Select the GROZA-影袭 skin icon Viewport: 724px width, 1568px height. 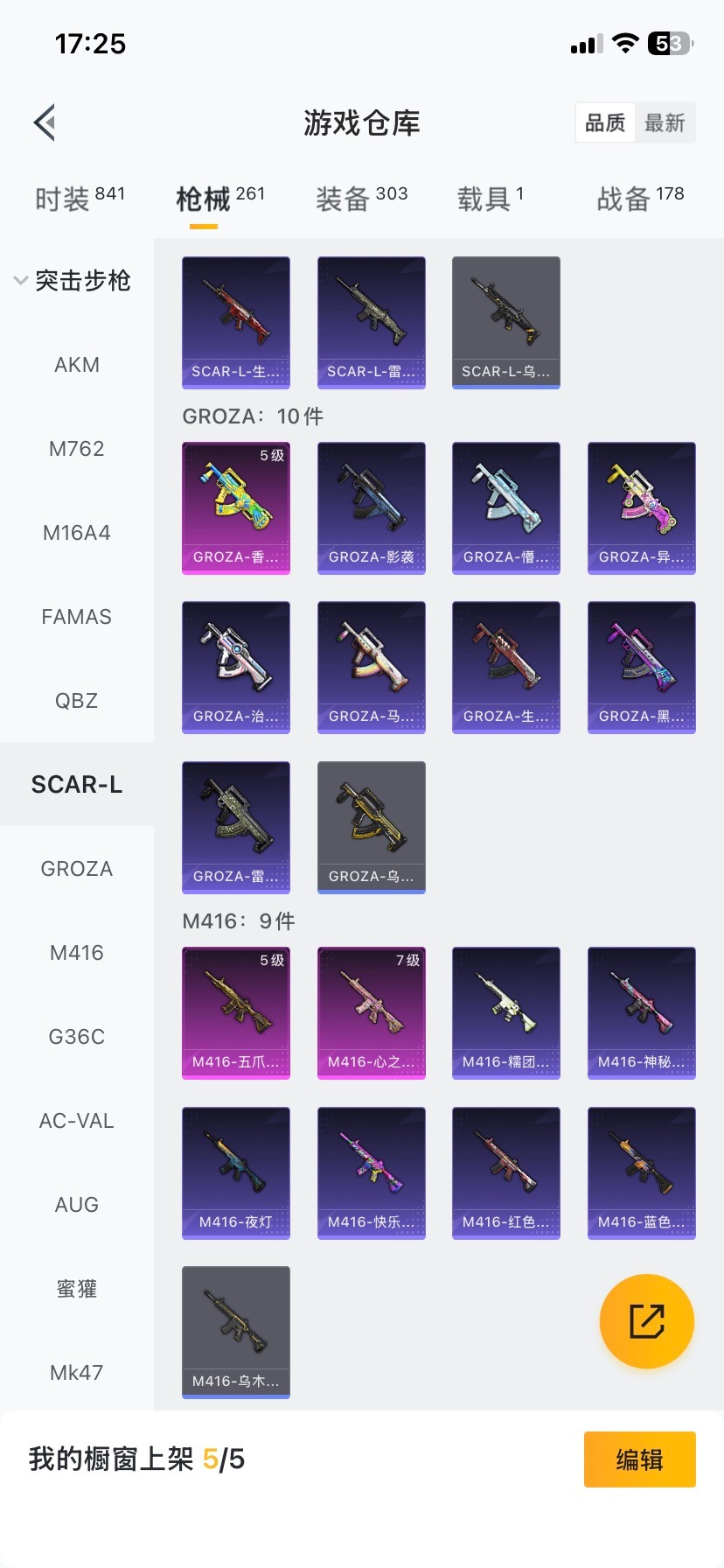pyautogui.click(x=372, y=508)
